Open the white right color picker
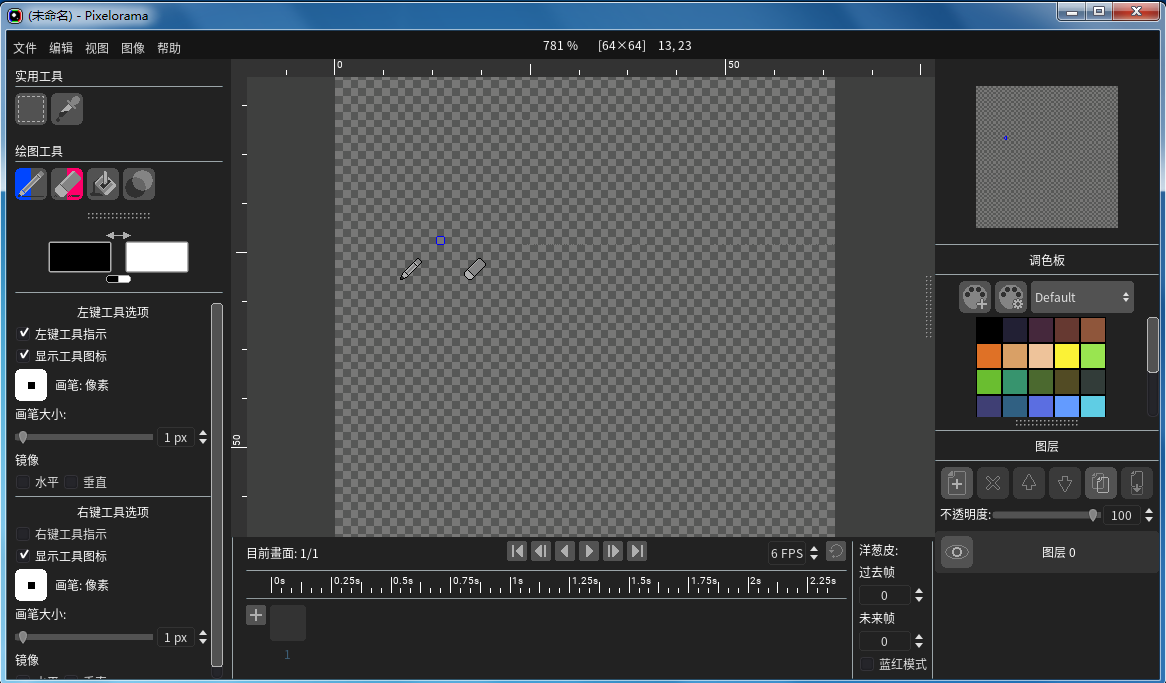Screen dimensions: 1166x683 (157, 257)
